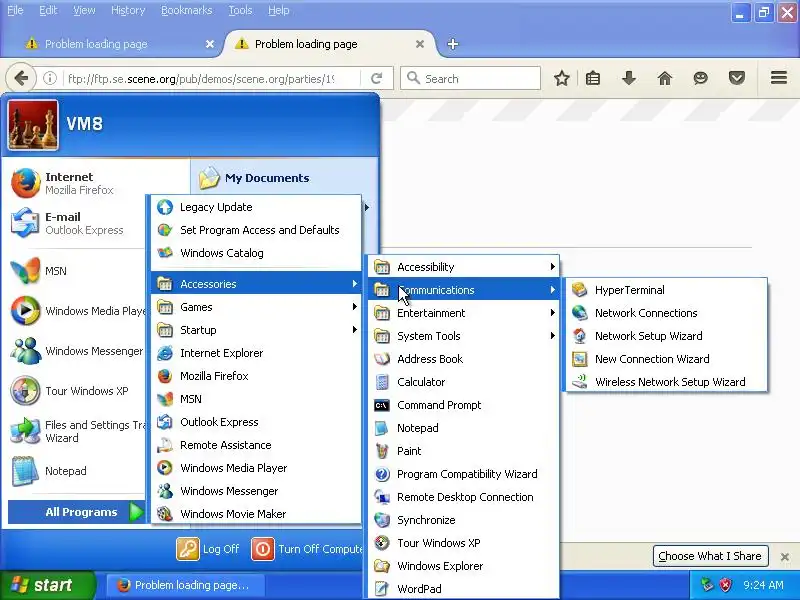800x600 pixels.
Task: Expand the Startup submenu arrow
Action: click(x=355, y=330)
